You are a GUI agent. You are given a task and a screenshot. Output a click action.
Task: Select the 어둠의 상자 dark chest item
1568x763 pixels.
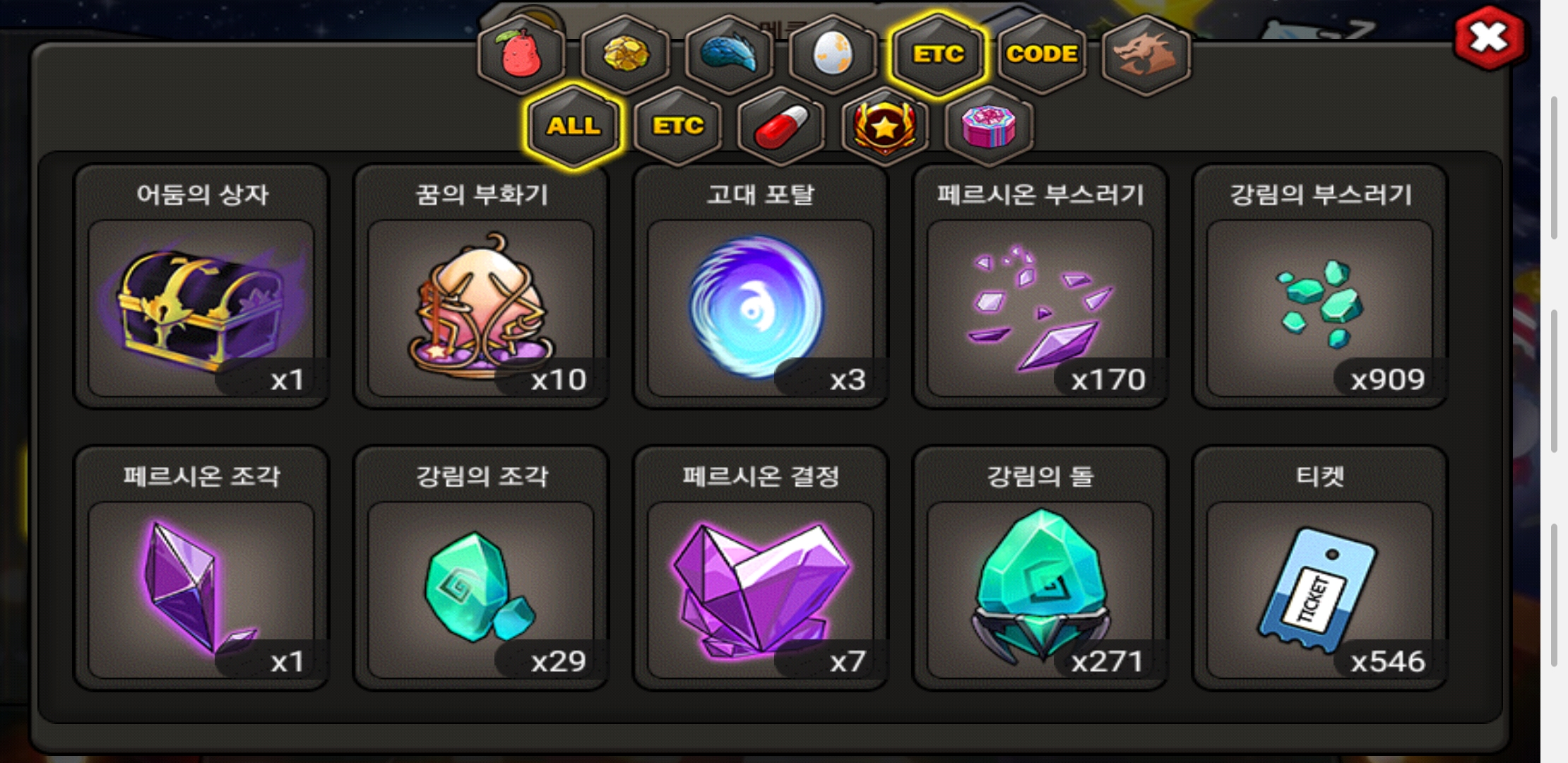point(201,286)
